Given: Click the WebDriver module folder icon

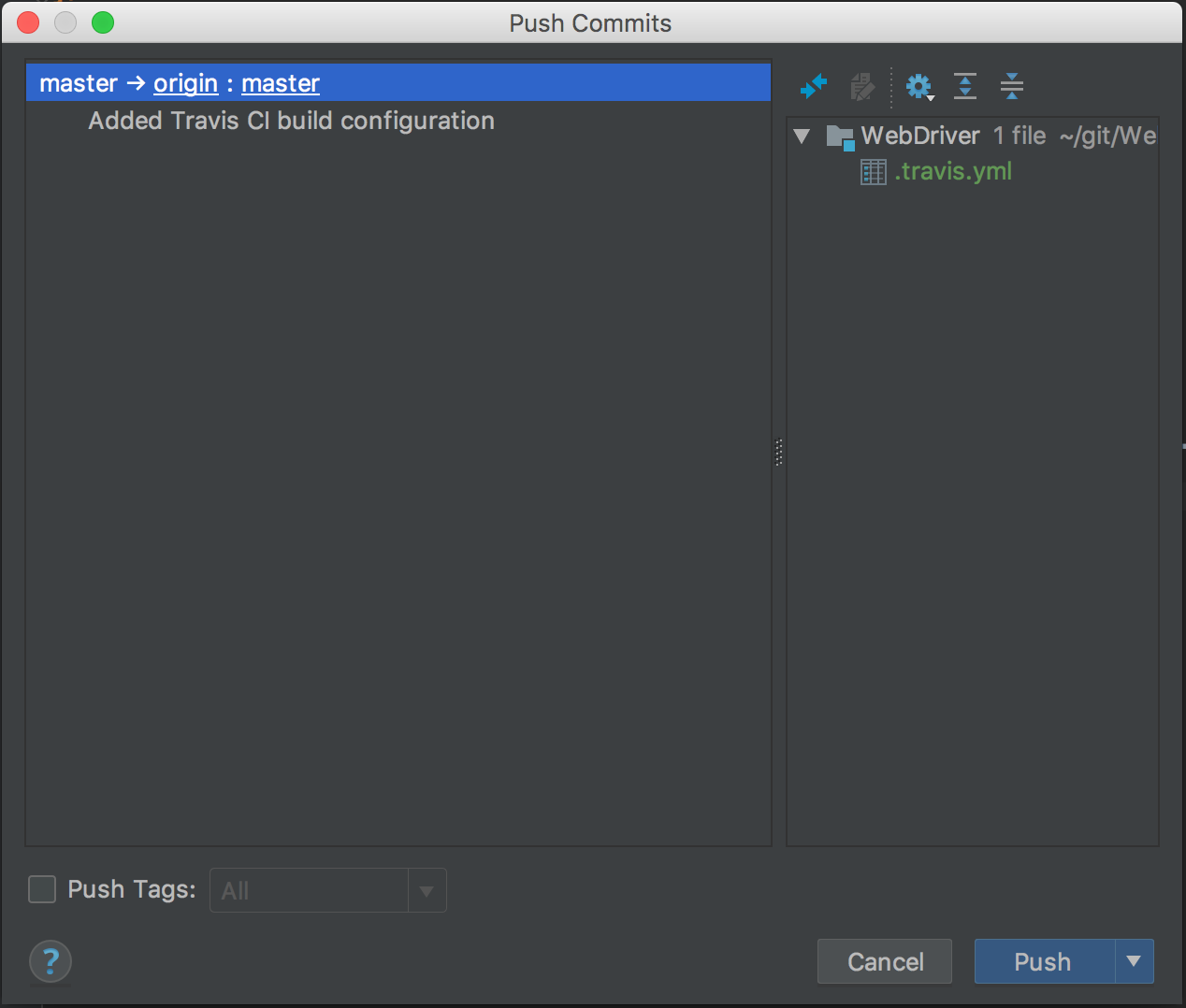Looking at the screenshot, I should 840,137.
